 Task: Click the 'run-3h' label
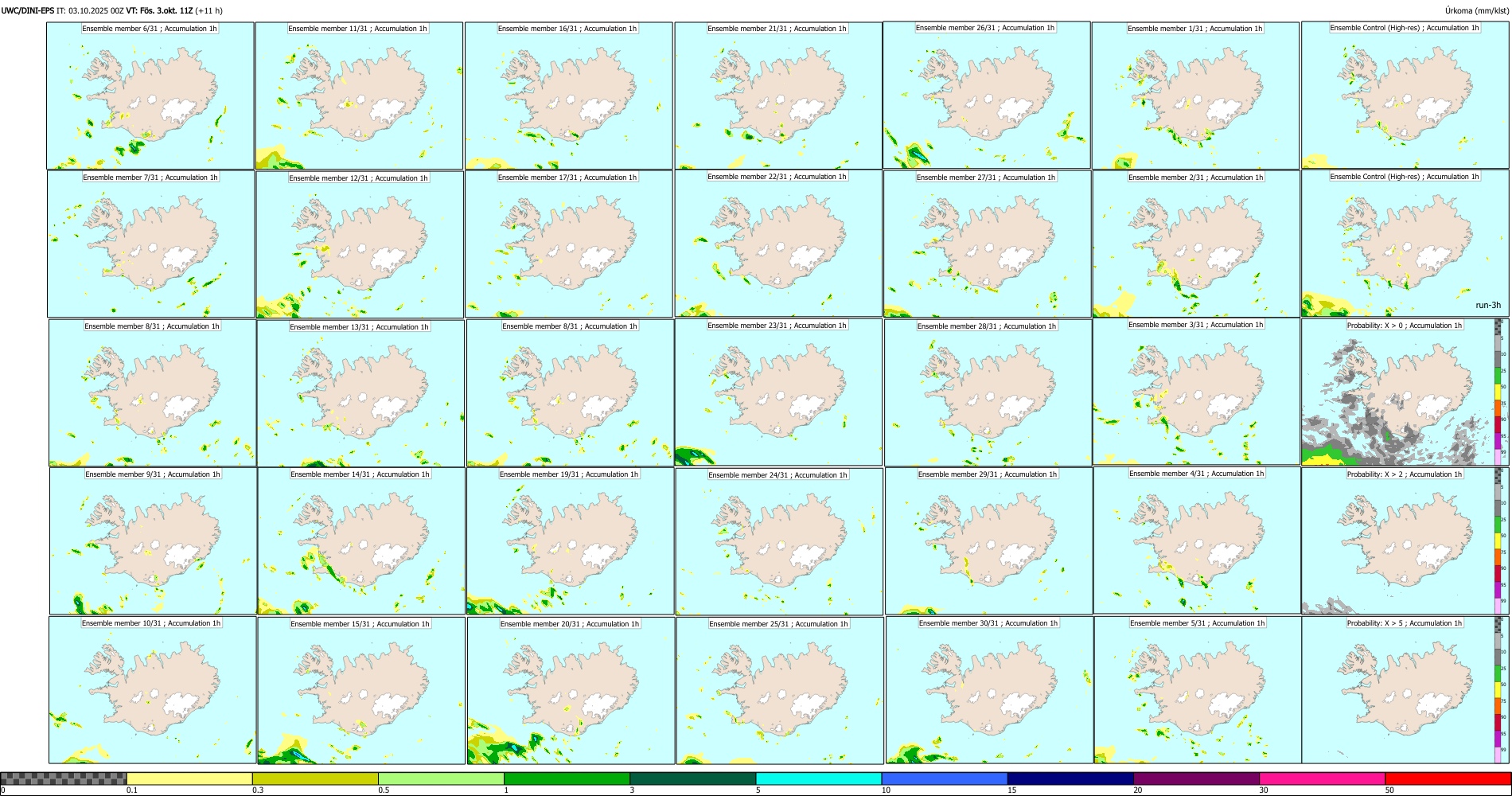pyautogui.click(x=1488, y=305)
